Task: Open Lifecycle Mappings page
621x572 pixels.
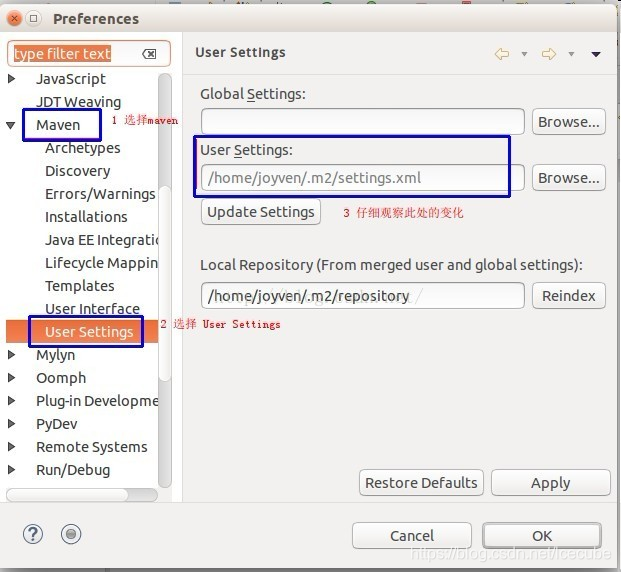Action: (101, 263)
